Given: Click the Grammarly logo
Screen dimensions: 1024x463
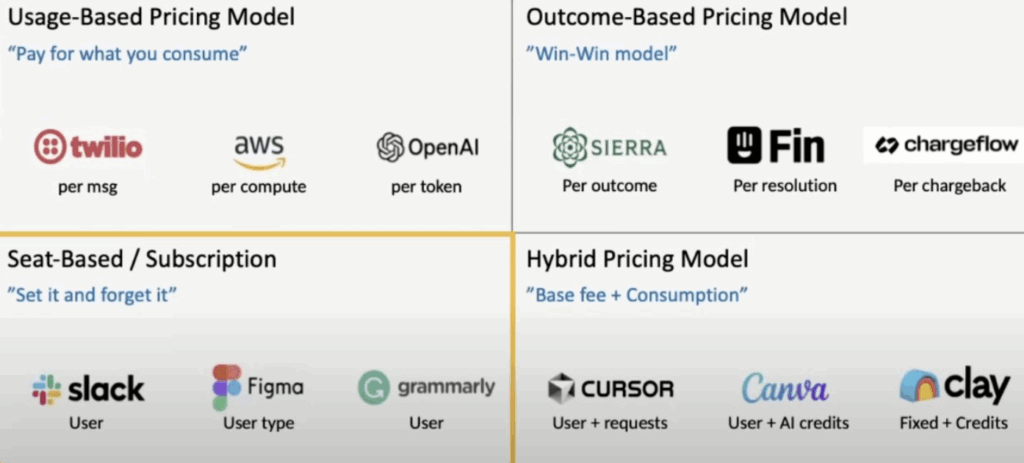Looking at the screenshot, I should (426, 388).
